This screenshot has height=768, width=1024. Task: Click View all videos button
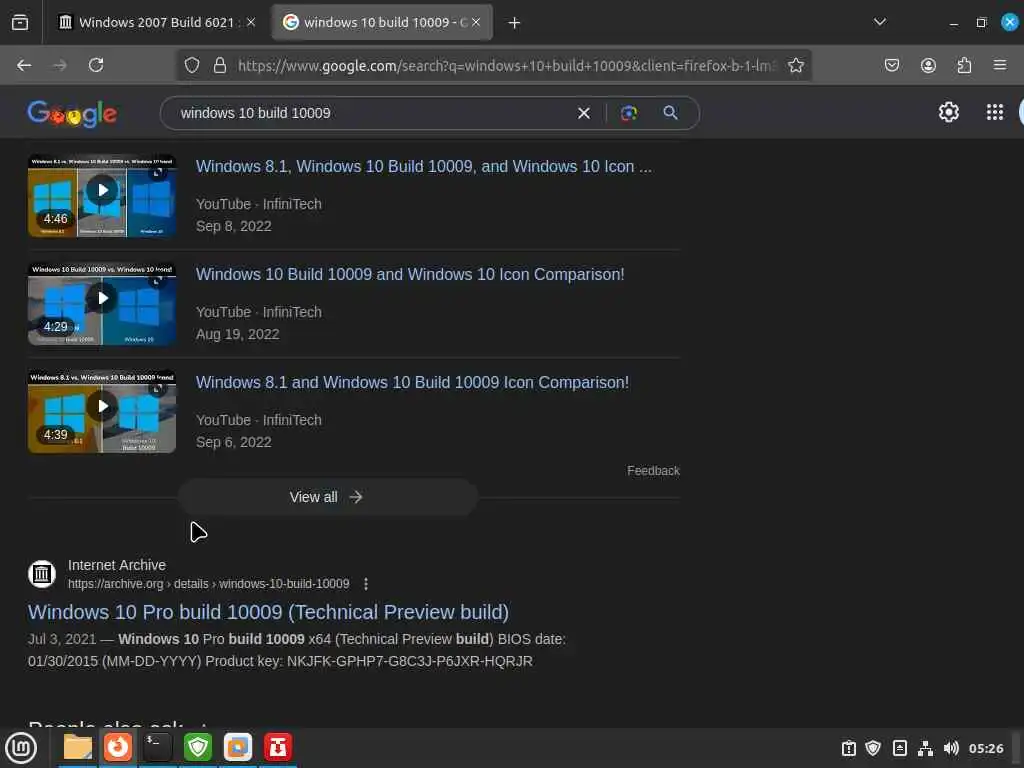click(328, 497)
